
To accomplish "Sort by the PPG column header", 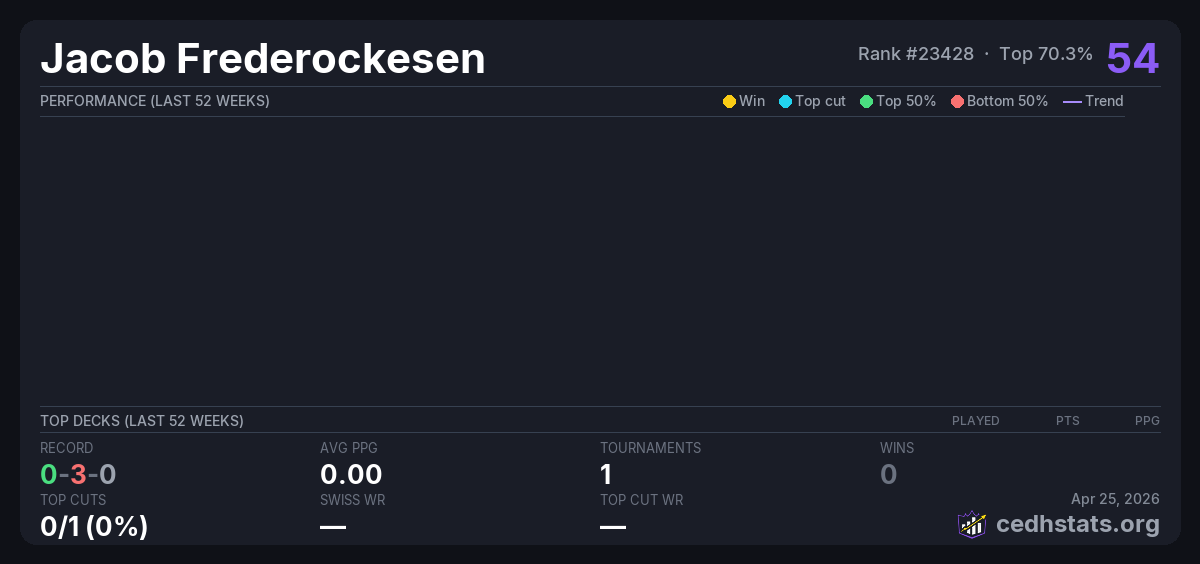I will pyautogui.click(x=1147, y=421).
